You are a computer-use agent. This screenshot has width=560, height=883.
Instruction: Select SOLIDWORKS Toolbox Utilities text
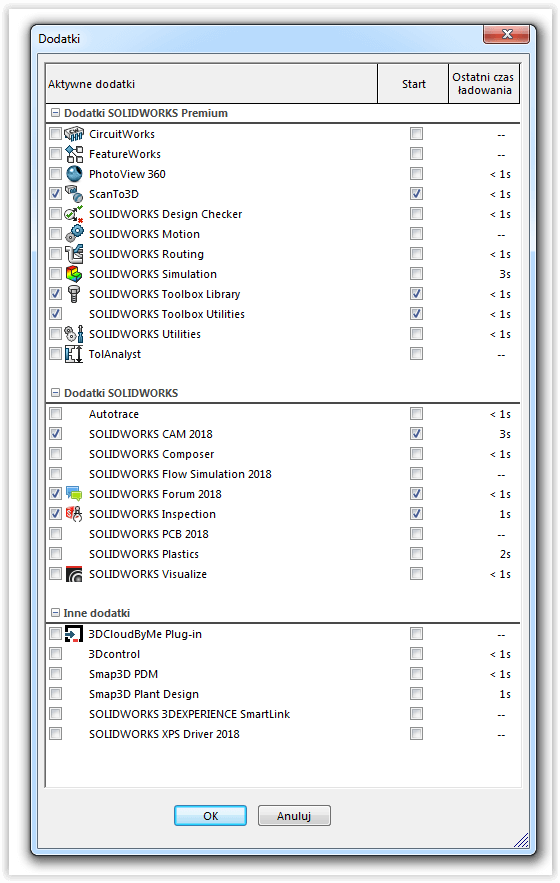click(x=167, y=314)
